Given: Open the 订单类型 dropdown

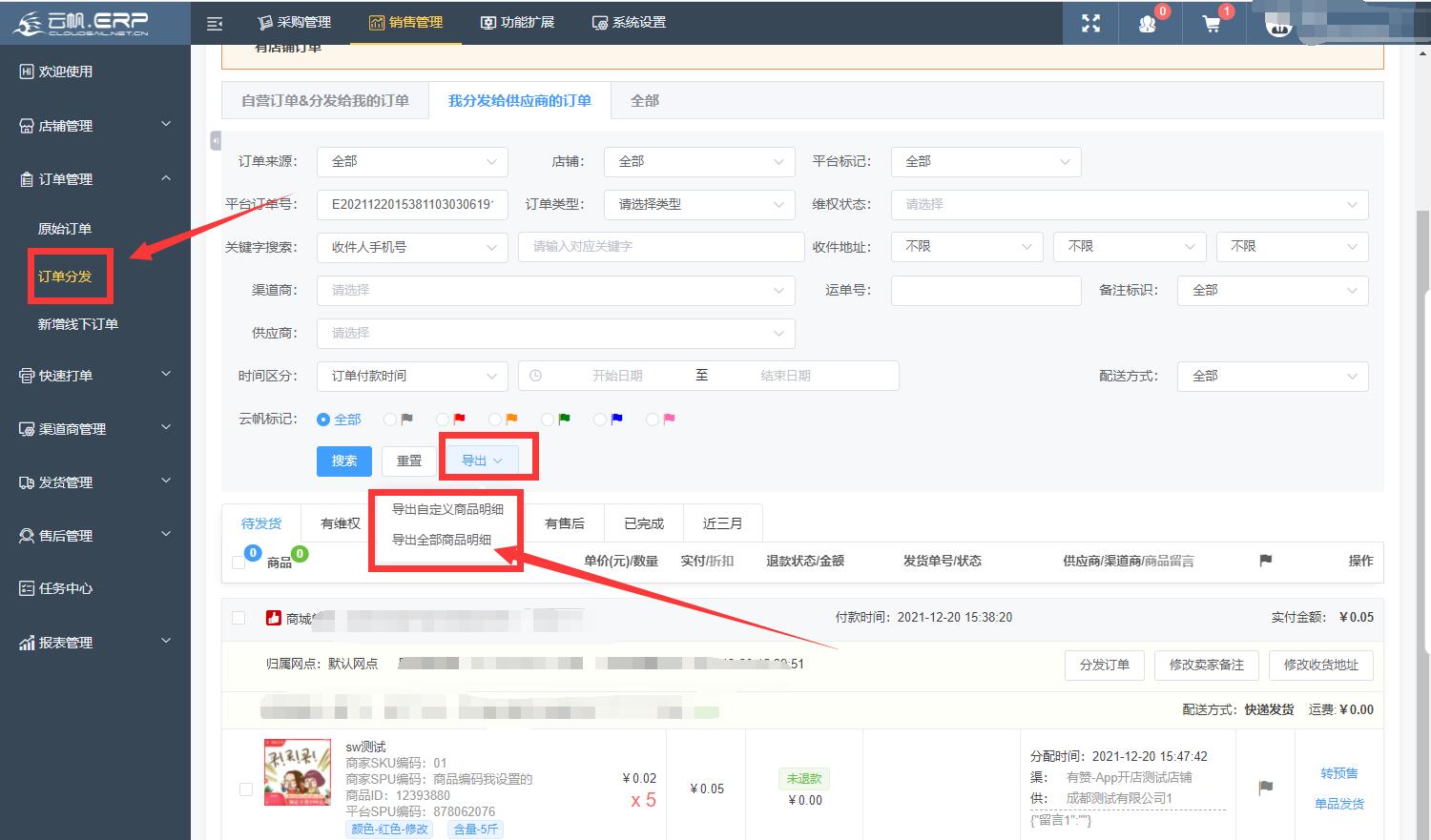Looking at the screenshot, I should pyautogui.click(x=699, y=205).
